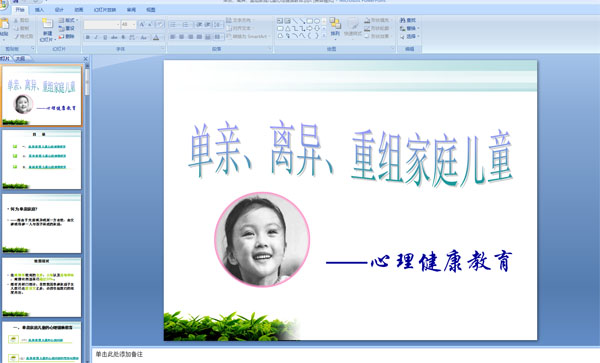Click the font color swatch button
600x363 pixels.
[x=156, y=37]
